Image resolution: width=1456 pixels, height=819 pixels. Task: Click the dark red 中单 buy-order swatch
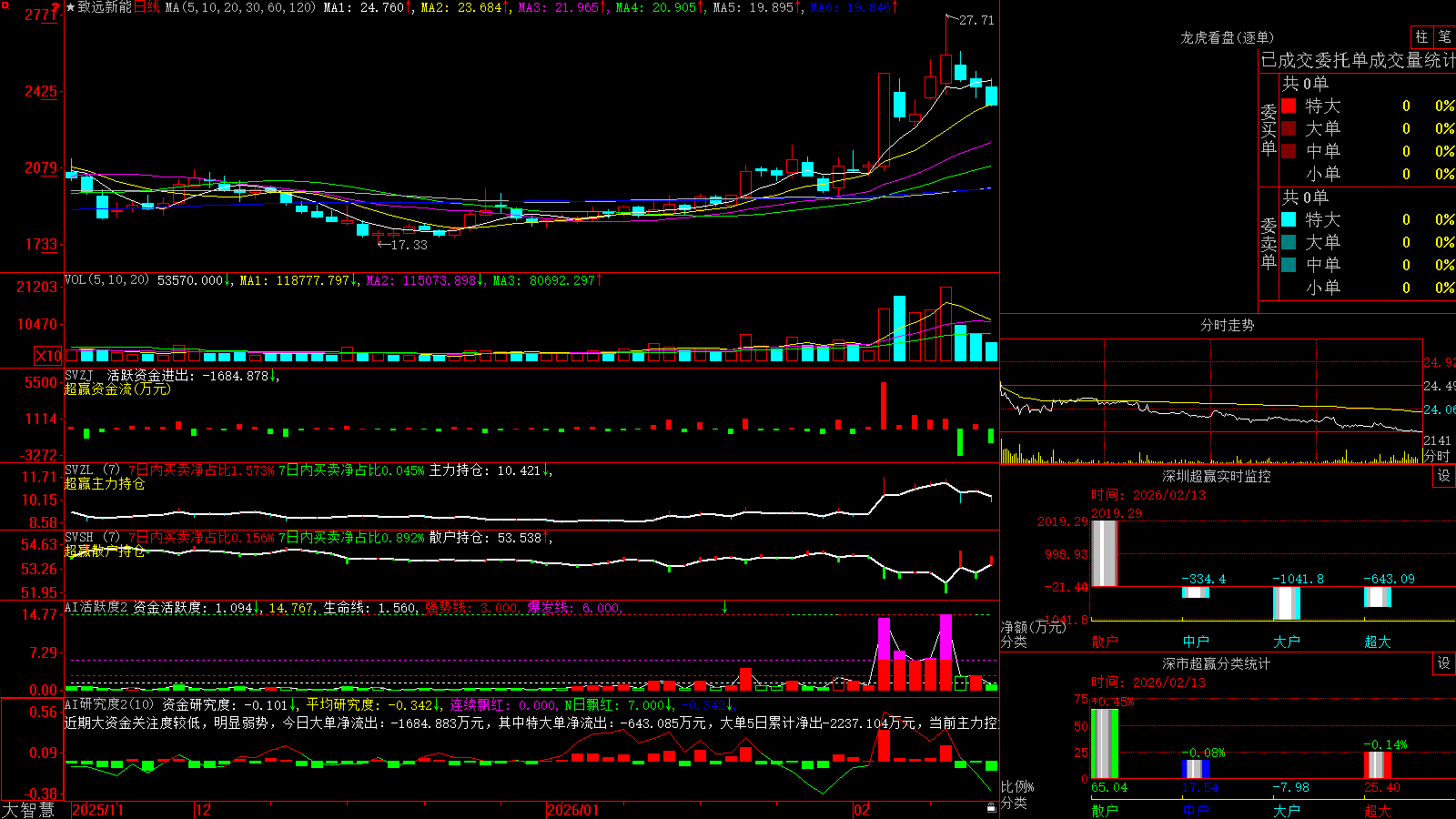point(1289,151)
